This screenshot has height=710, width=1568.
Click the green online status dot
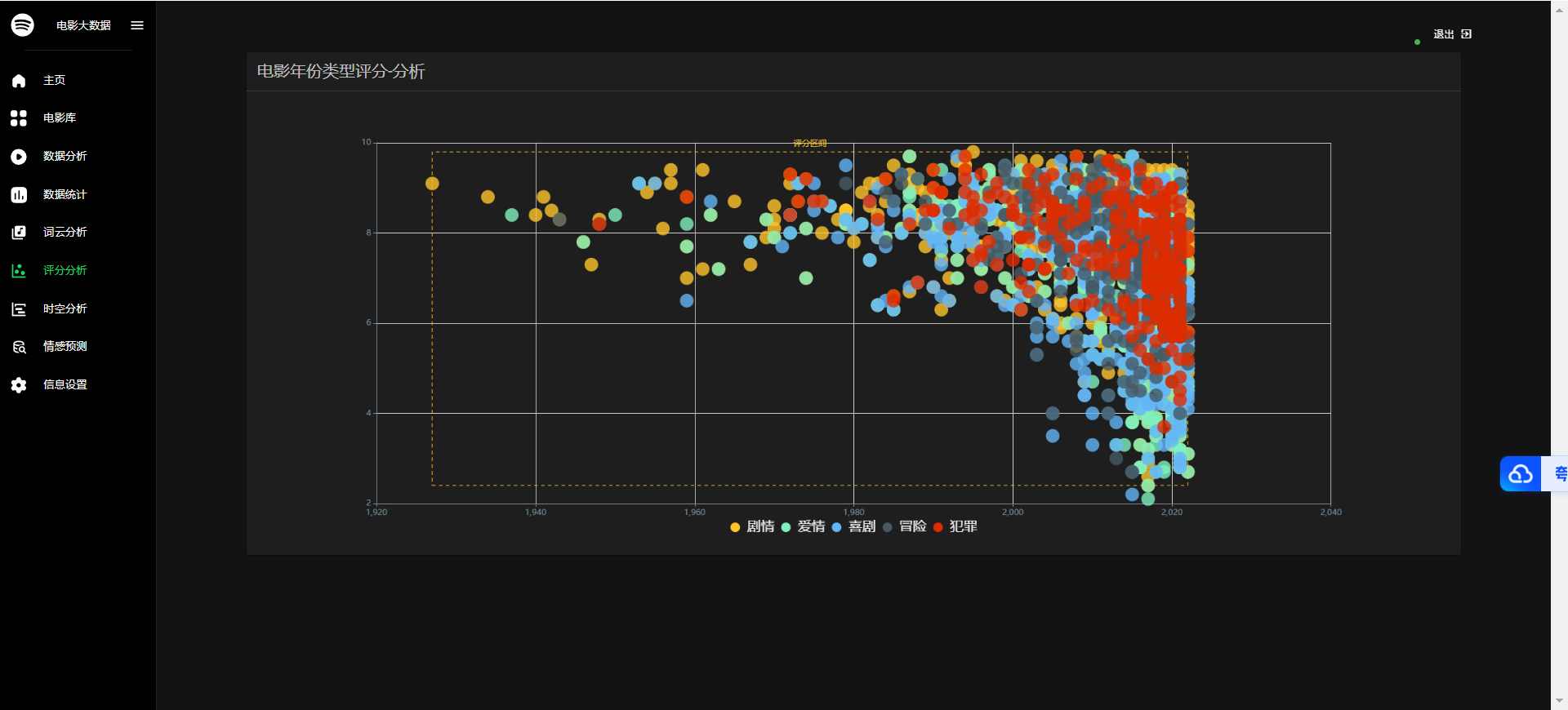1417,42
